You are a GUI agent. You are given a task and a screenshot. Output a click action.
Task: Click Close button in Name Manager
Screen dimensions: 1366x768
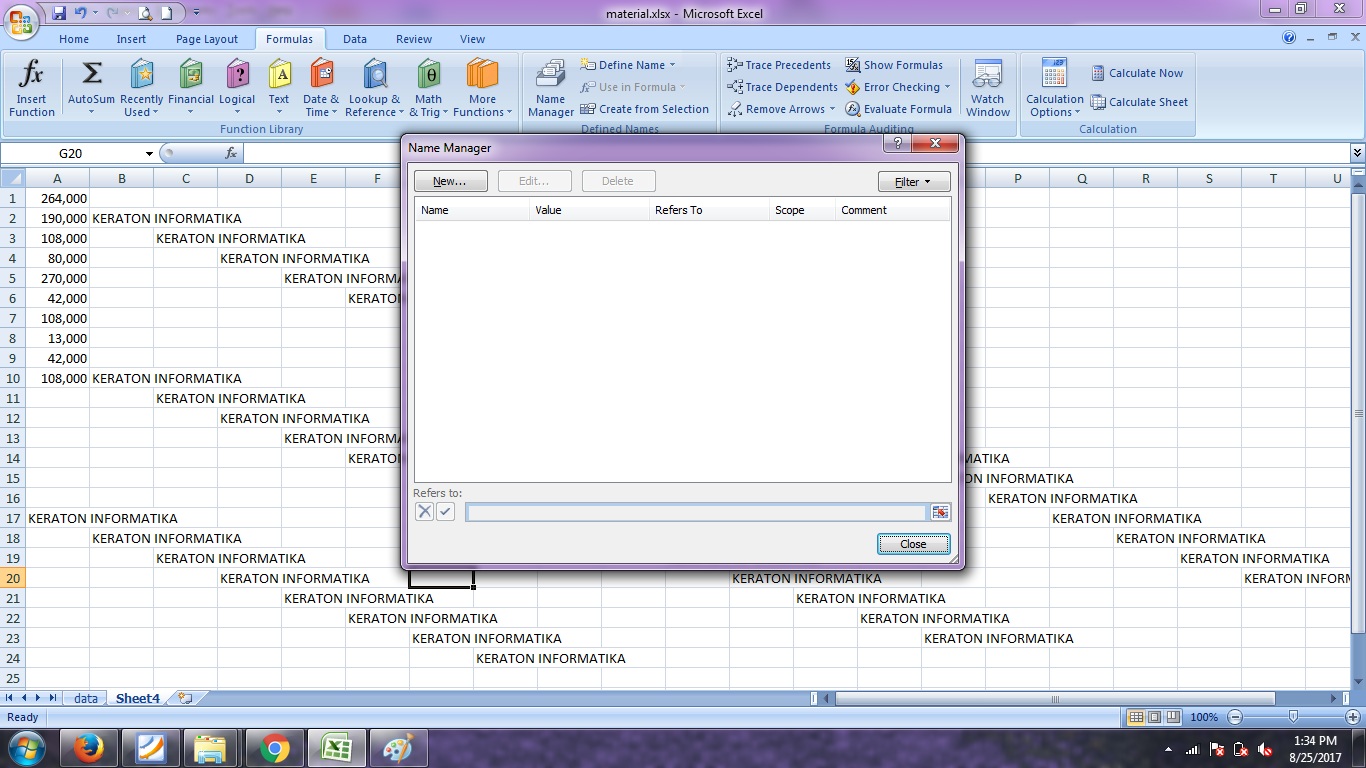click(913, 544)
